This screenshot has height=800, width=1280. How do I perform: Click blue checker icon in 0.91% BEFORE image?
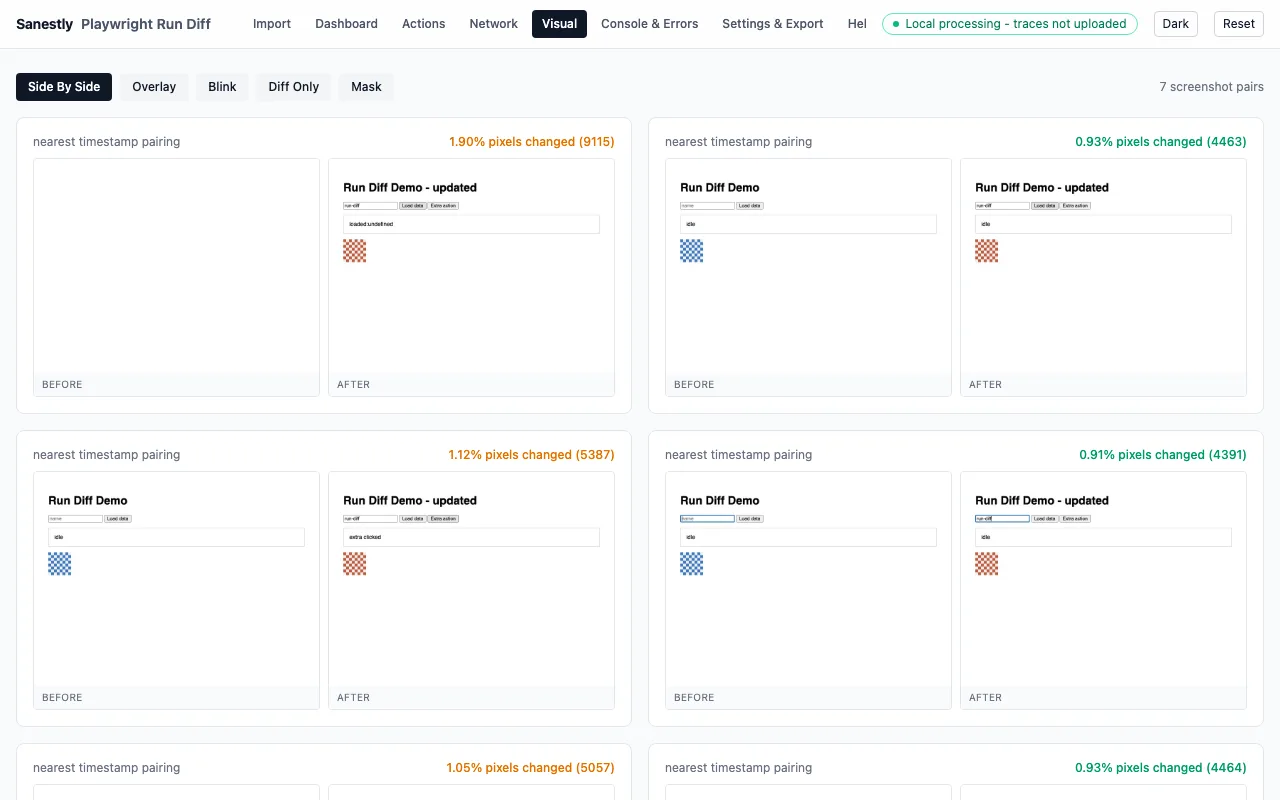691,564
